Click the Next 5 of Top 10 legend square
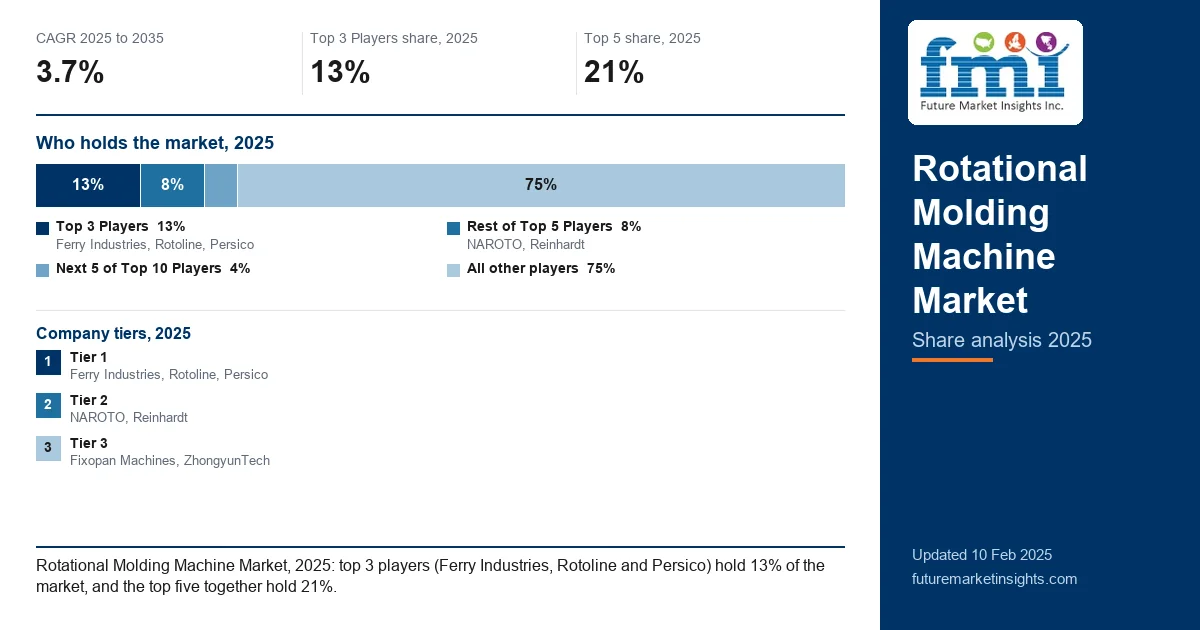The height and width of the screenshot is (630, 1200). click(42, 270)
